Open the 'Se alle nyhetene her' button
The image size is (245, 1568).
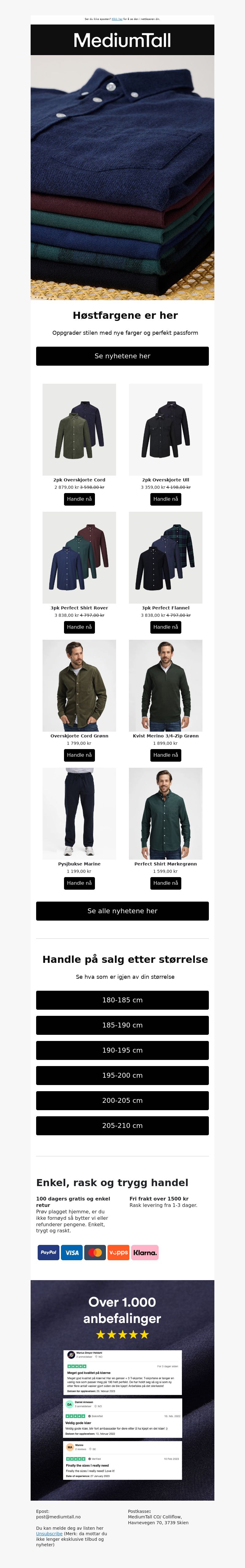[122, 910]
